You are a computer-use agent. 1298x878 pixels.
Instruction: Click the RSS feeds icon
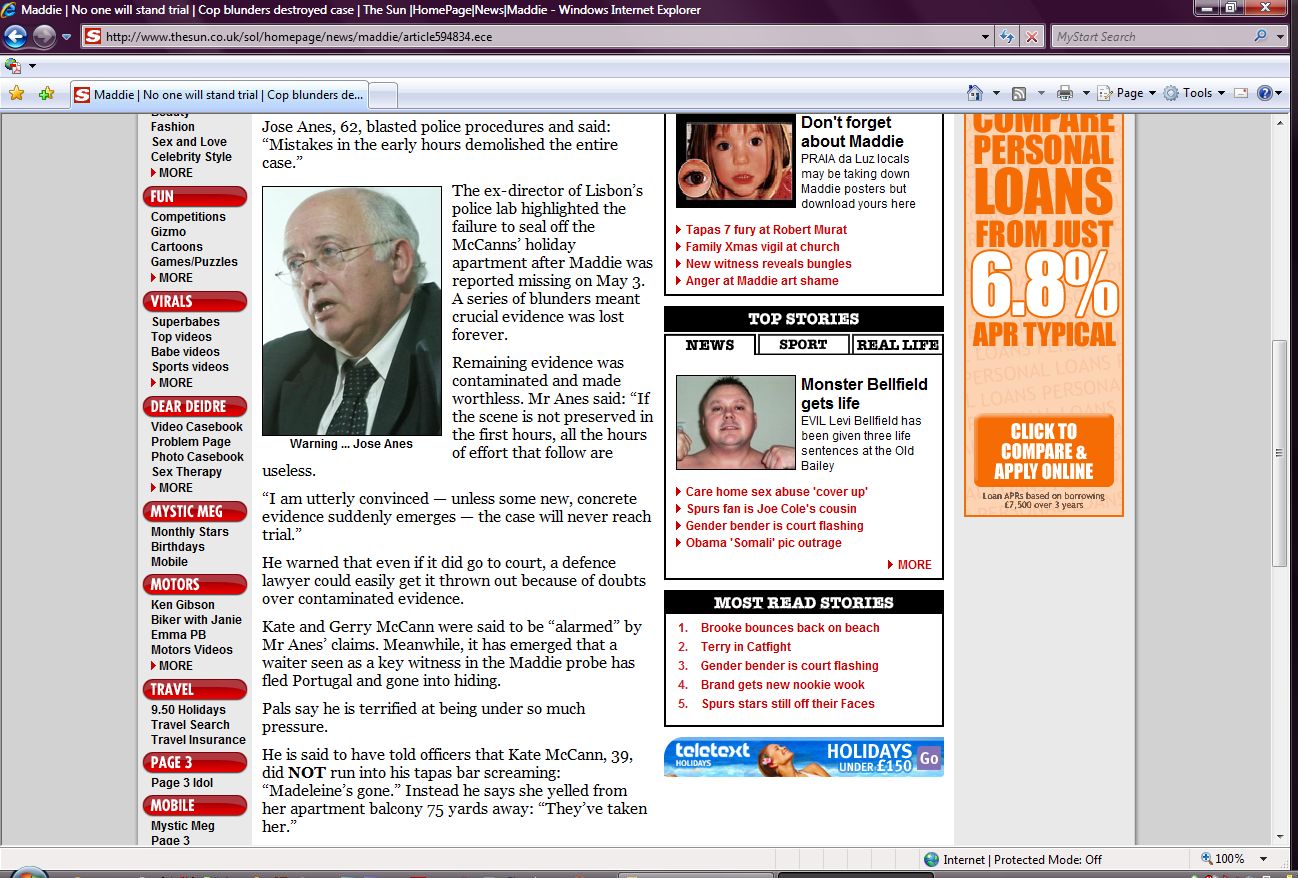[1019, 93]
